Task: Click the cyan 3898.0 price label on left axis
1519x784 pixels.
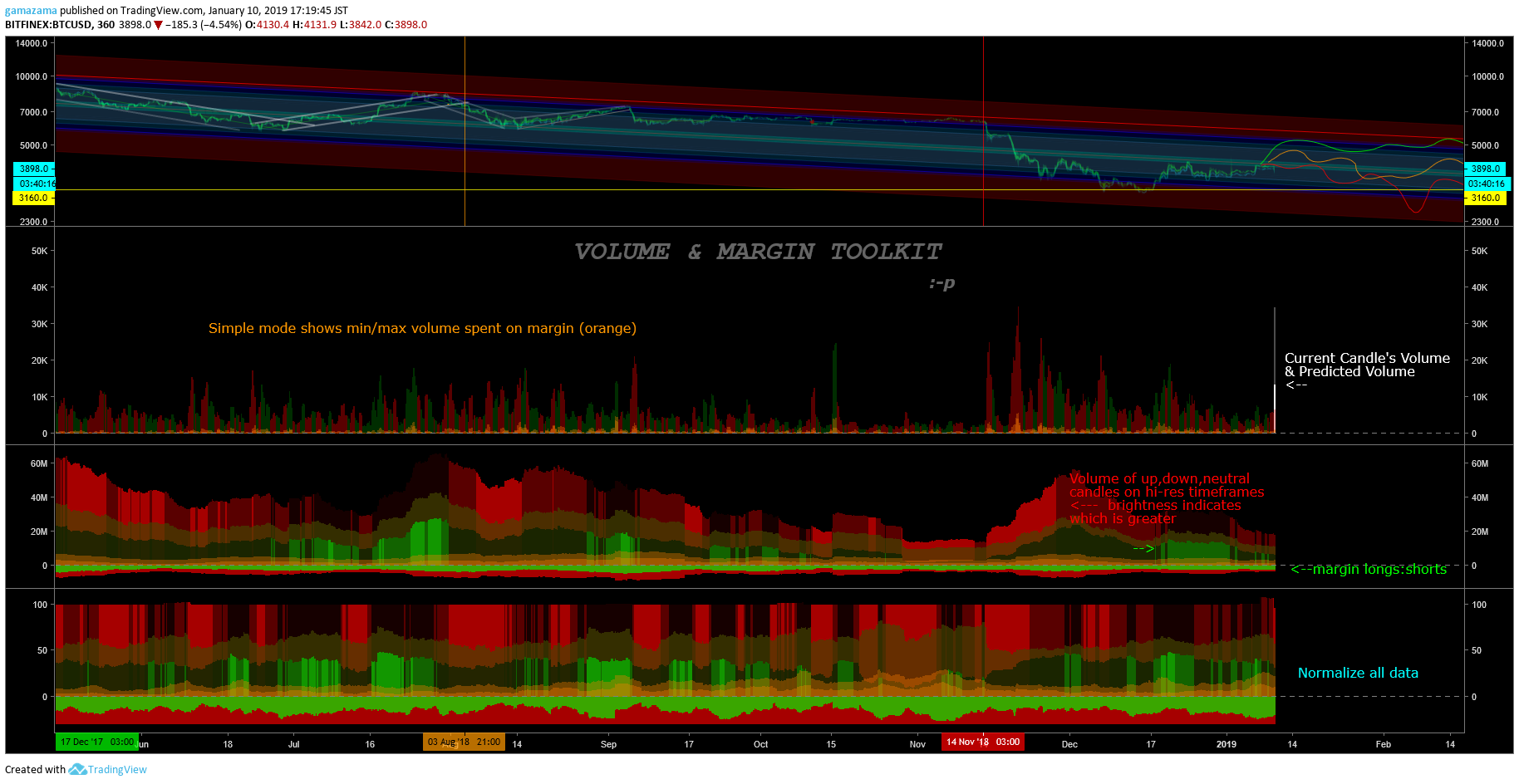Action: 34,169
